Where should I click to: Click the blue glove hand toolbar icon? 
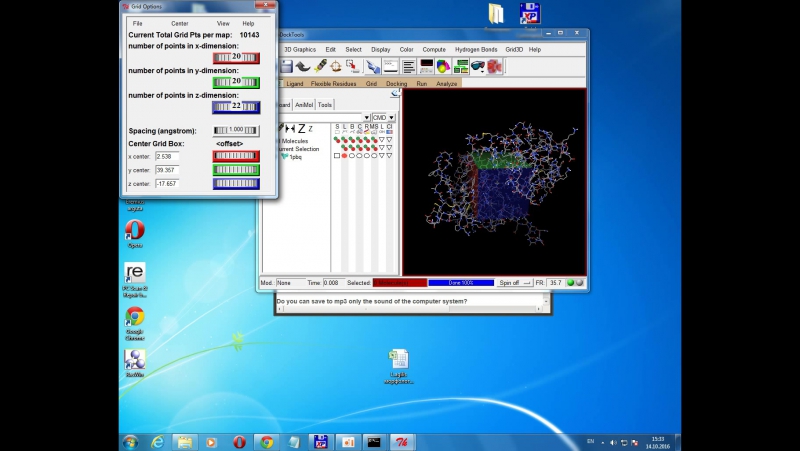(x=373, y=66)
